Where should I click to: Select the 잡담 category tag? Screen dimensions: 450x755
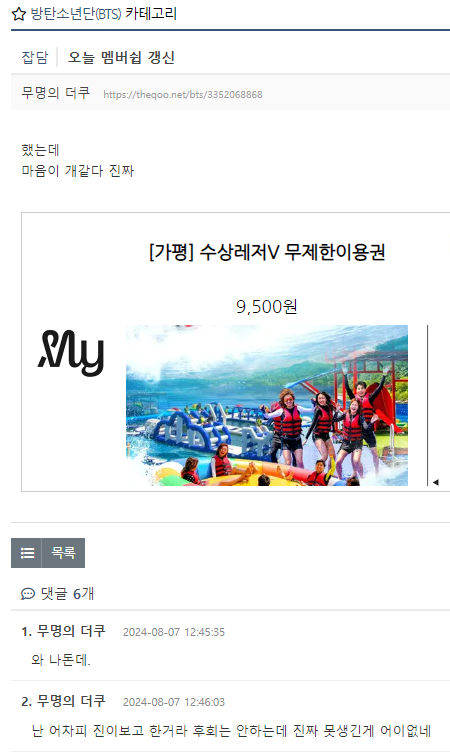click(x=35, y=57)
